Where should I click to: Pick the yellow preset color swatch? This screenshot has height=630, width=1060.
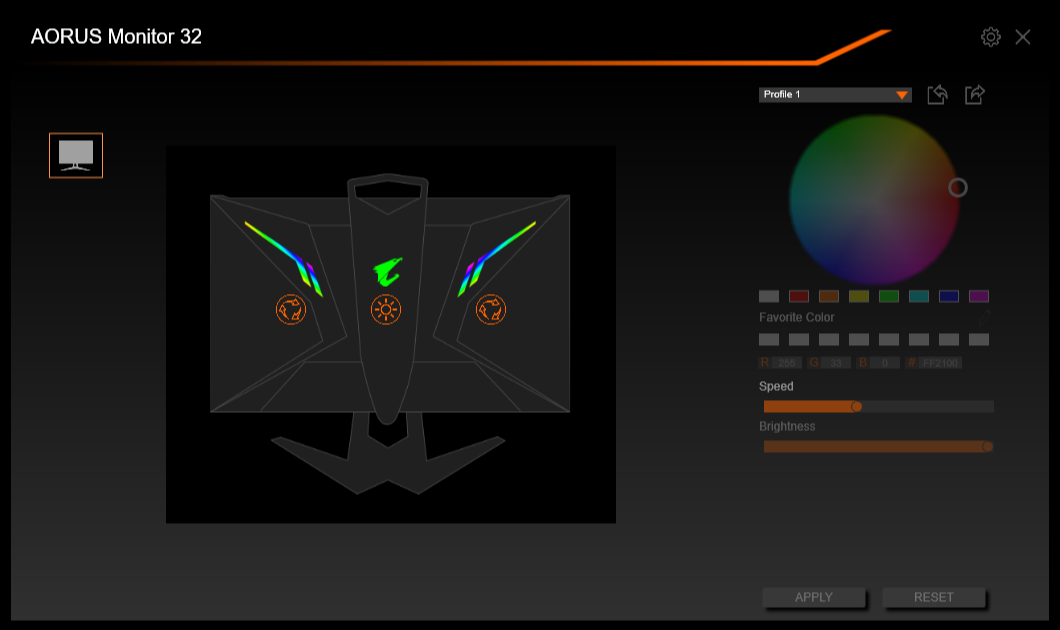click(x=859, y=296)
